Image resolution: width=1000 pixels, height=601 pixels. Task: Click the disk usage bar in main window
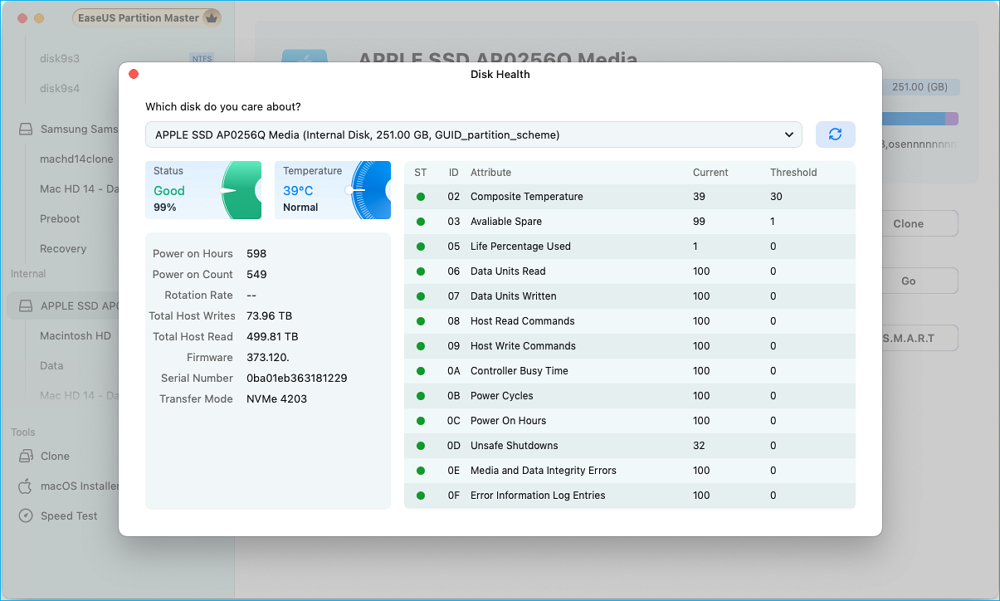[920, 119]
